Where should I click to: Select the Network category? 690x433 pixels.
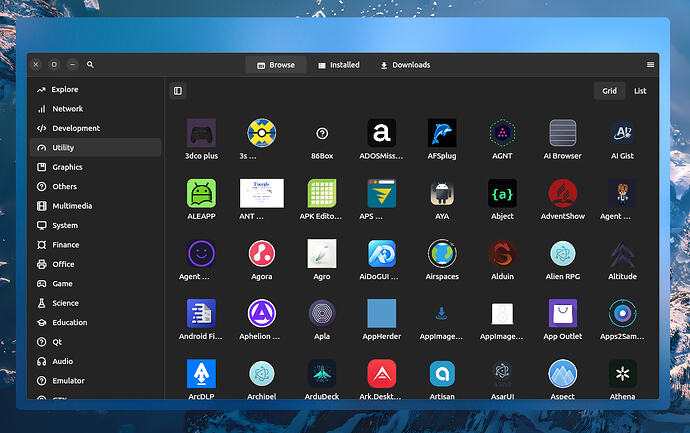point(95,109)
